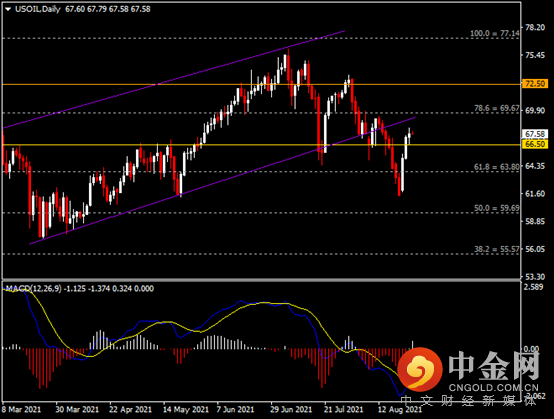Click the Fibonacci label 38.2 = 55.57
Viewport: 554px width, 419px height.
497,249
